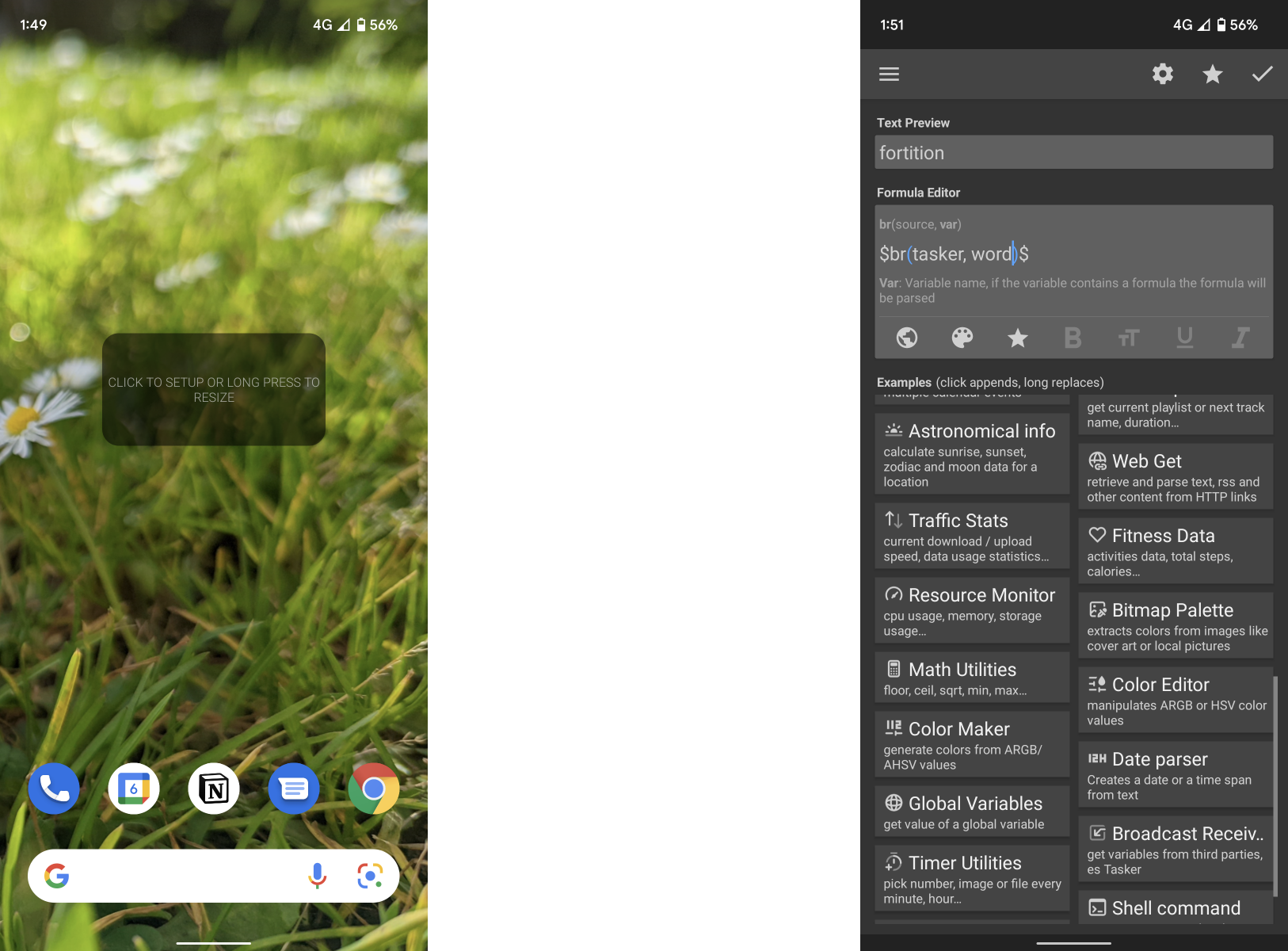Select the Traffic Stats example

pyautogui.click(x=972, y=537)
